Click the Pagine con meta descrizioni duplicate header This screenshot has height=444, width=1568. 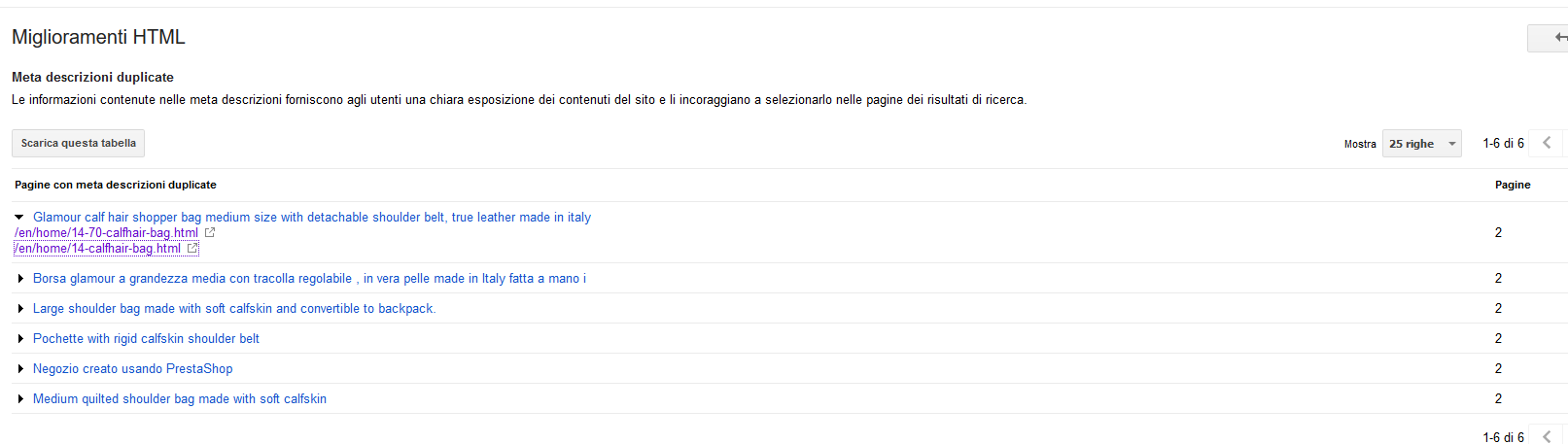tap(115, 185)
